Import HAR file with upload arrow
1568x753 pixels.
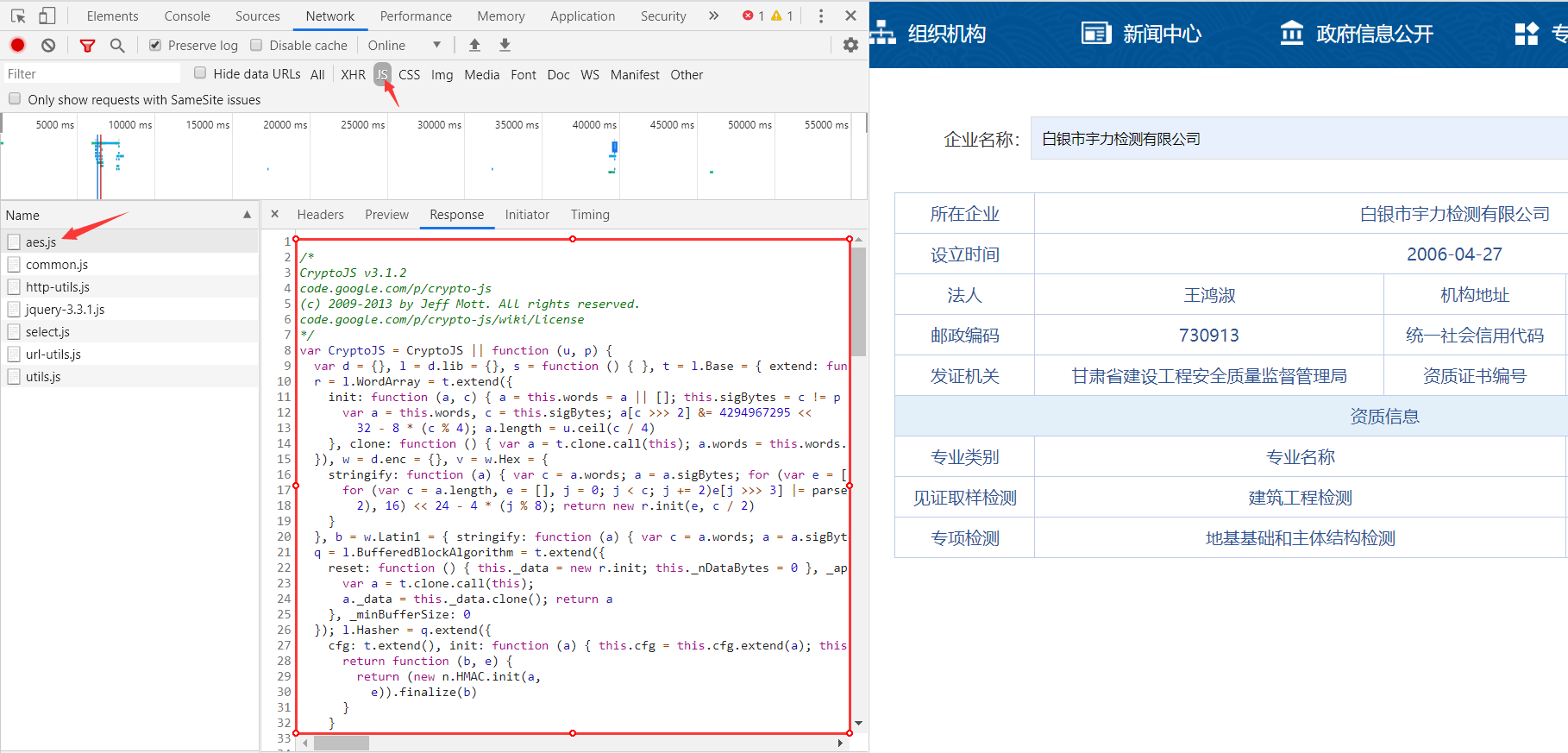click(474, 45)
